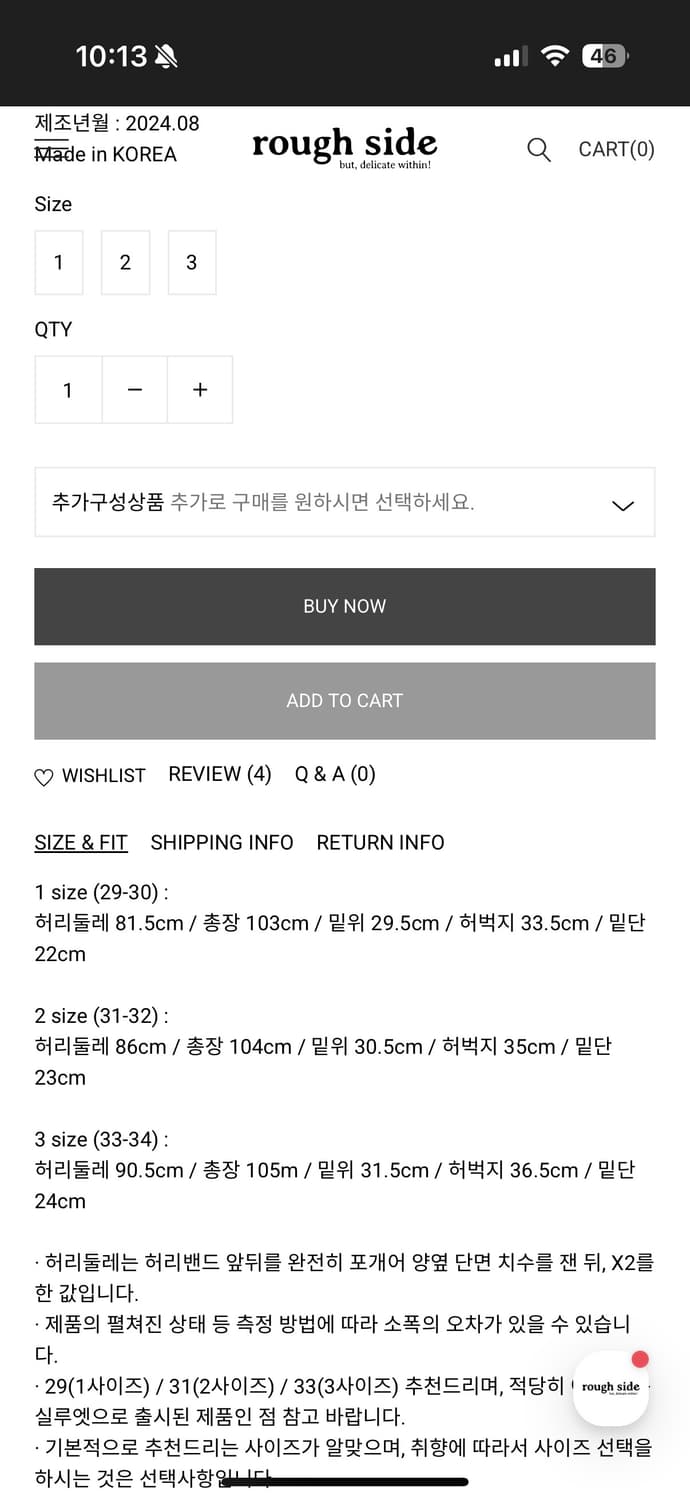Increase quantity with the plus button
Viewport: 690px width, 1500px height.
(200, 390)
